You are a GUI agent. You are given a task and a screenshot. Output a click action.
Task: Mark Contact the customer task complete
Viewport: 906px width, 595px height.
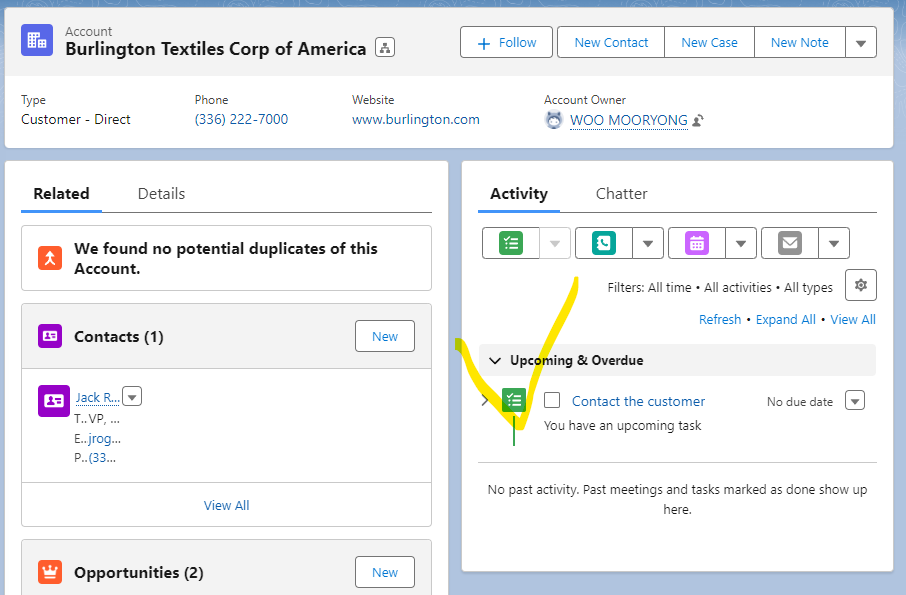552,400
